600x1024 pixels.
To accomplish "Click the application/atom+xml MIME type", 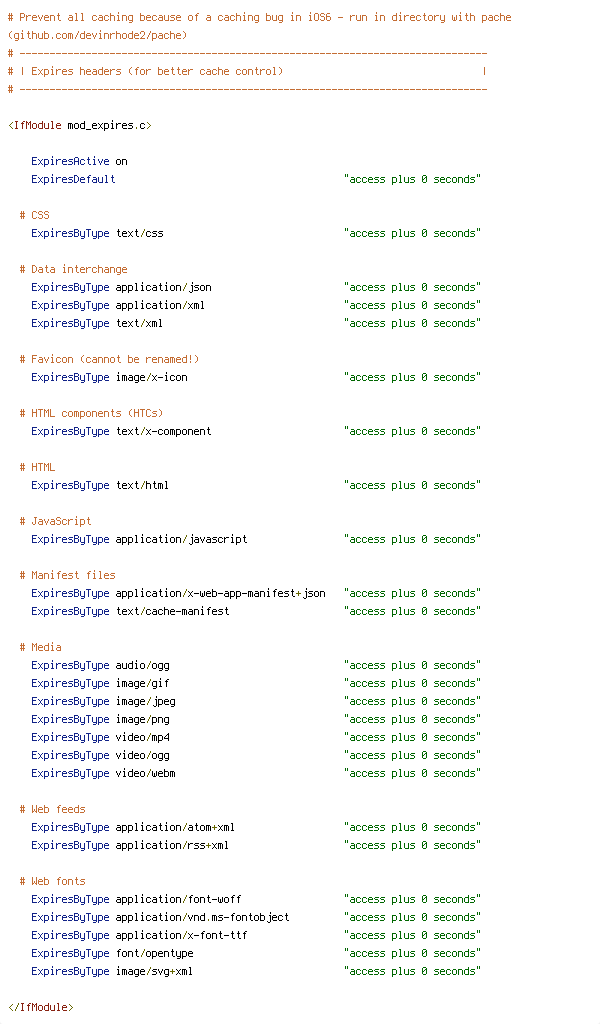I will coord(175,827).
